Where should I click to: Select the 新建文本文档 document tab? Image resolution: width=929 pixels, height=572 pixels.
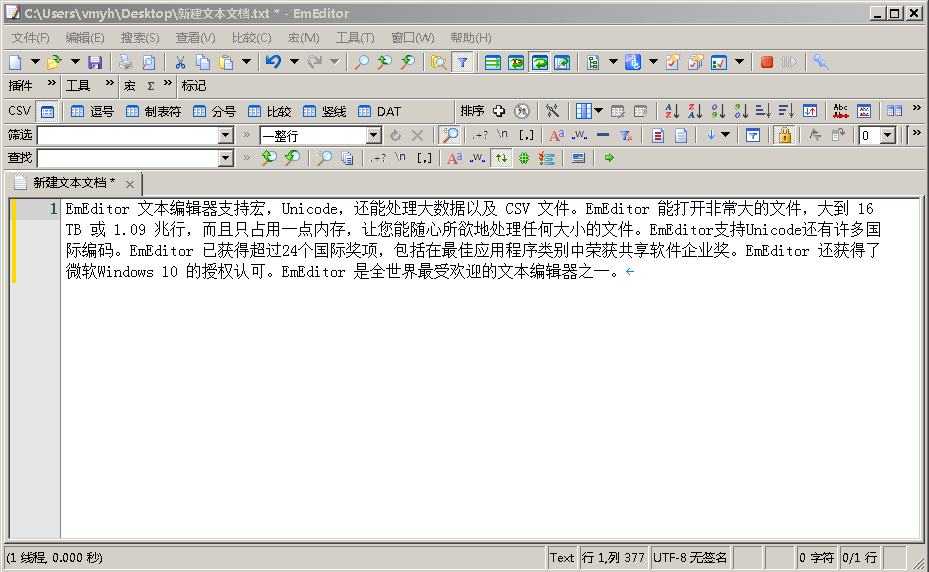[73, 183]
